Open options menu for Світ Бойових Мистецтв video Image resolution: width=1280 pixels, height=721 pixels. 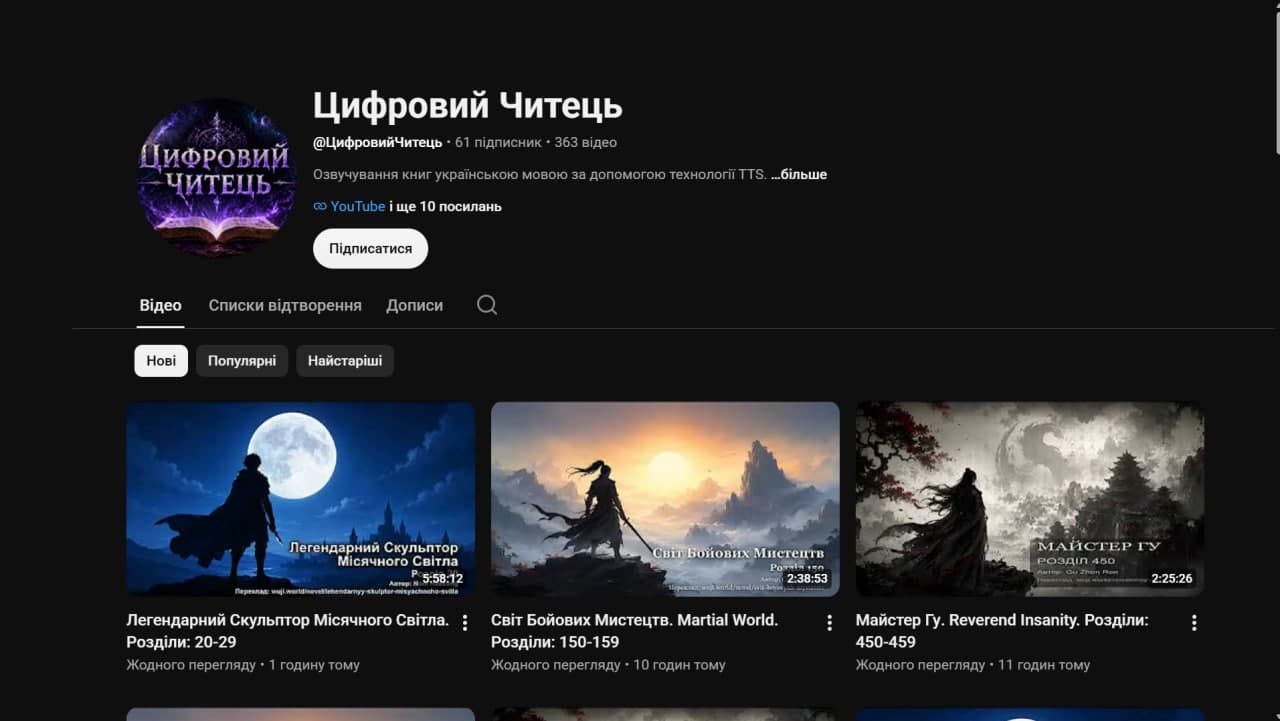click(x=829, y=623)
